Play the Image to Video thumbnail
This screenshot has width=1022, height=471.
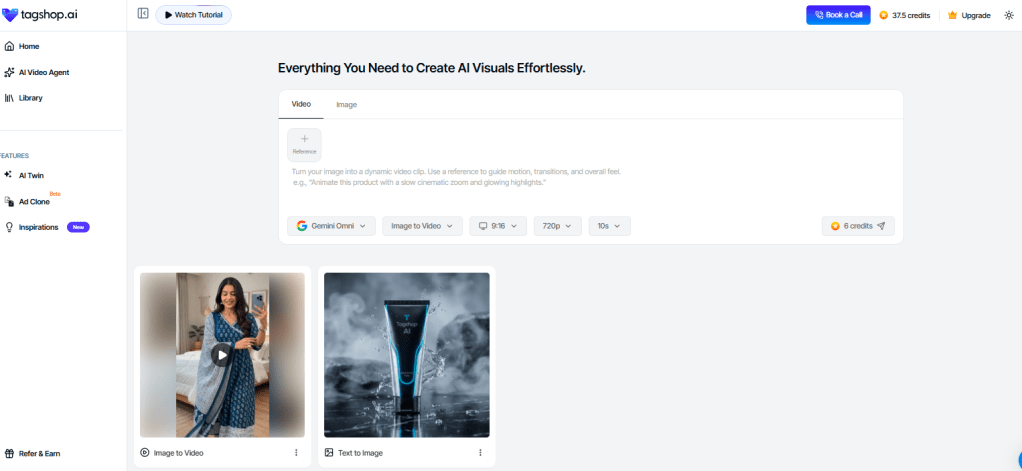222,355
